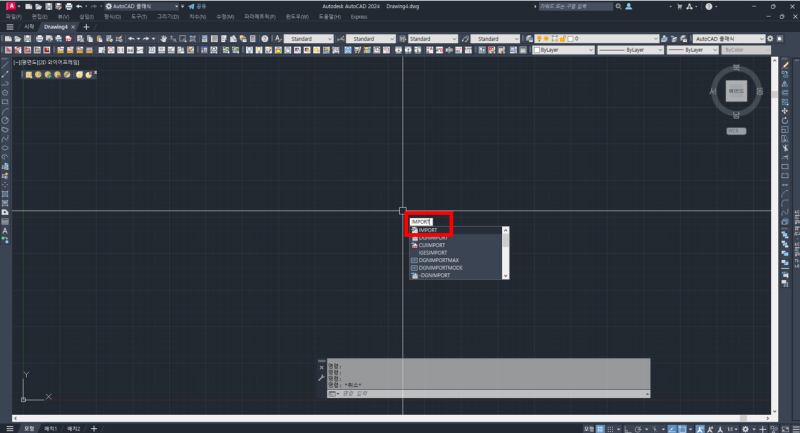Open the status bar settings gear icon
Viewport: 800px width, 433px height.
(745, 429)
